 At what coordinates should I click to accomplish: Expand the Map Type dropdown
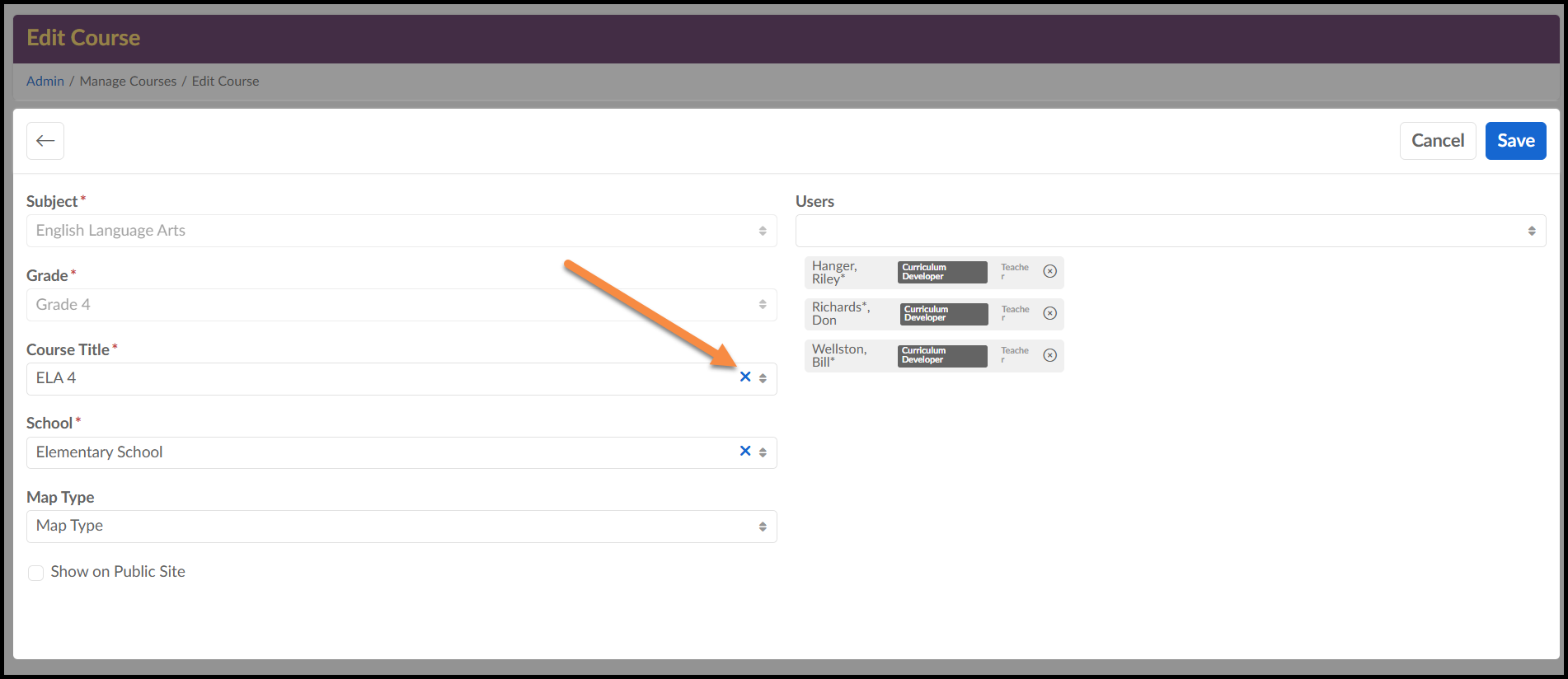(401, 527)
